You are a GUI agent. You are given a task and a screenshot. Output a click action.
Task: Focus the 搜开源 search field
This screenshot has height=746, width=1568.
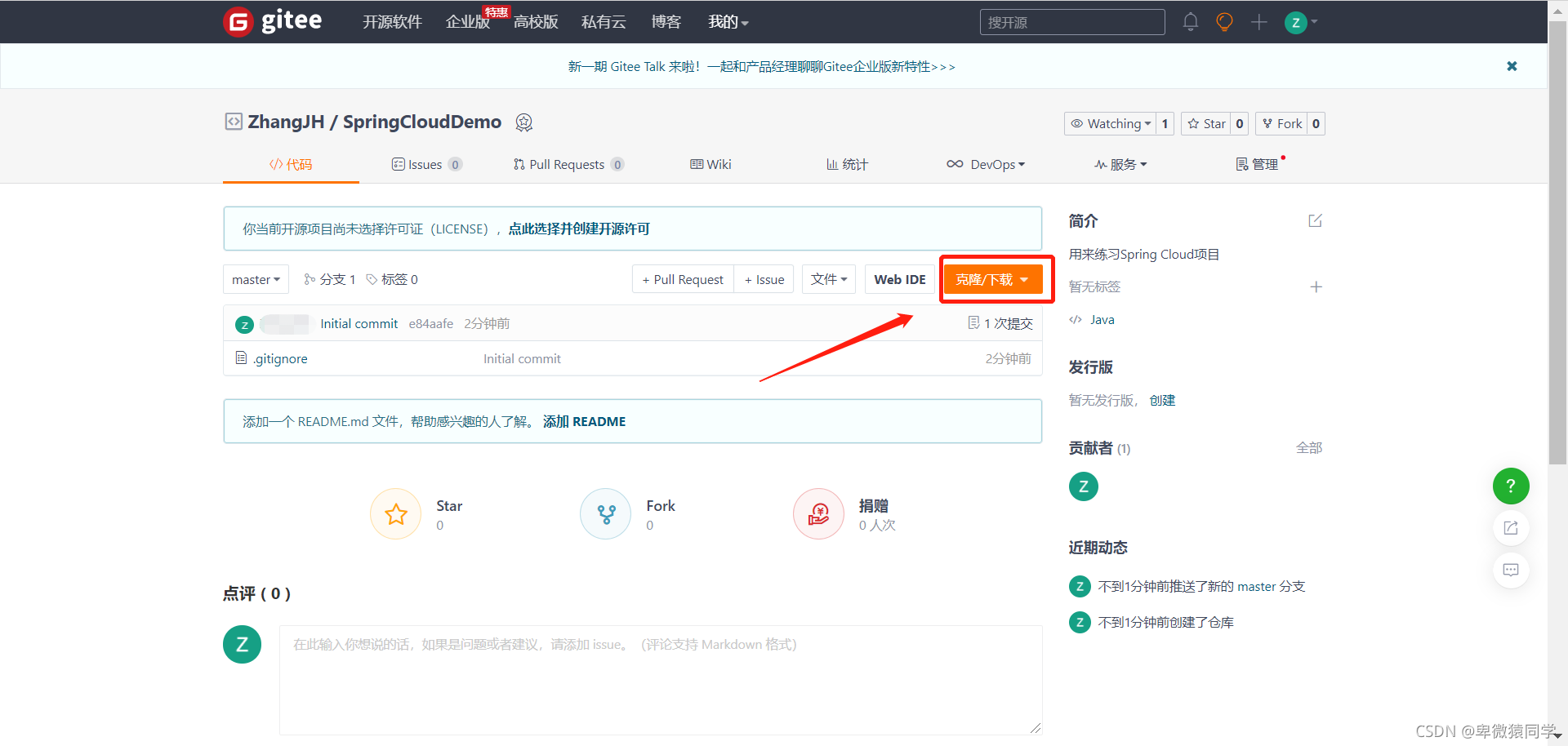pos(1072,22)
